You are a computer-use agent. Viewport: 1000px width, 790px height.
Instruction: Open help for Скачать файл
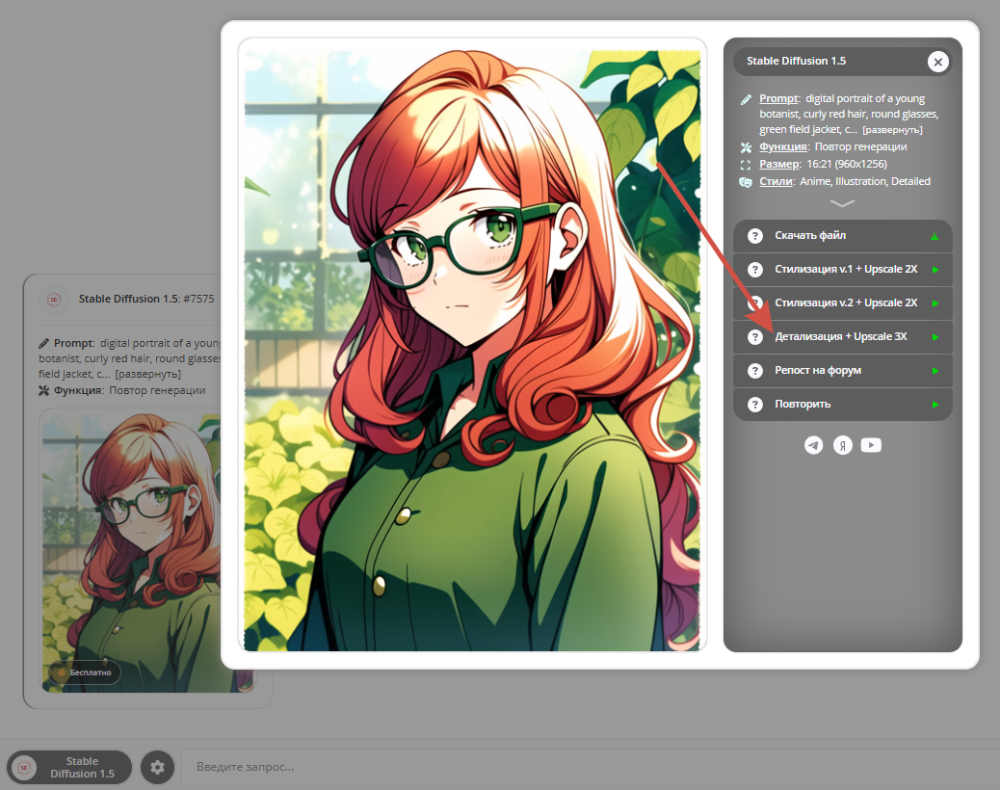pos(755,236)
